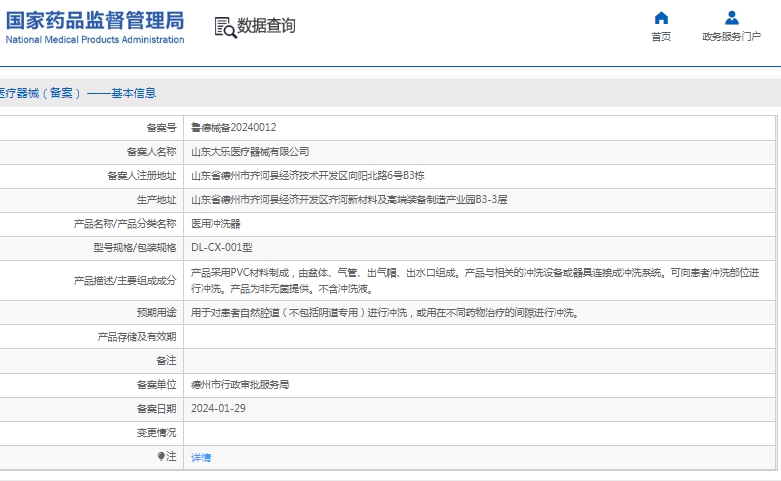Click the 数据查询 search document icon

coord(225,27)
